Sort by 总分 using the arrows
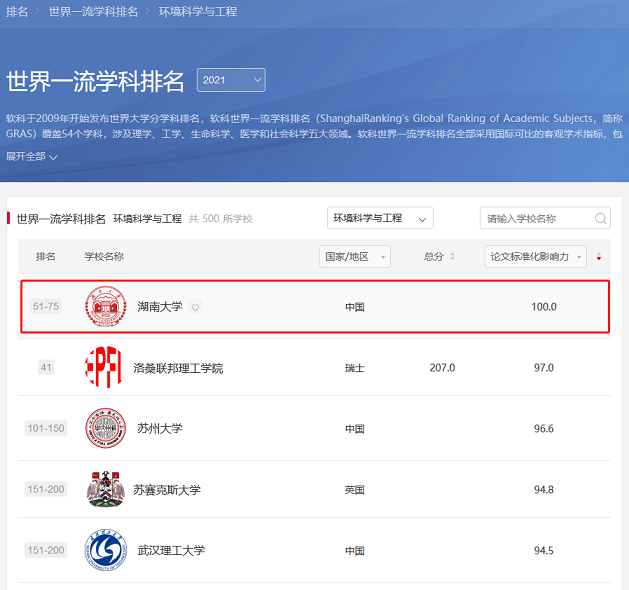The image size is (629, 590). tap(452, 256)
